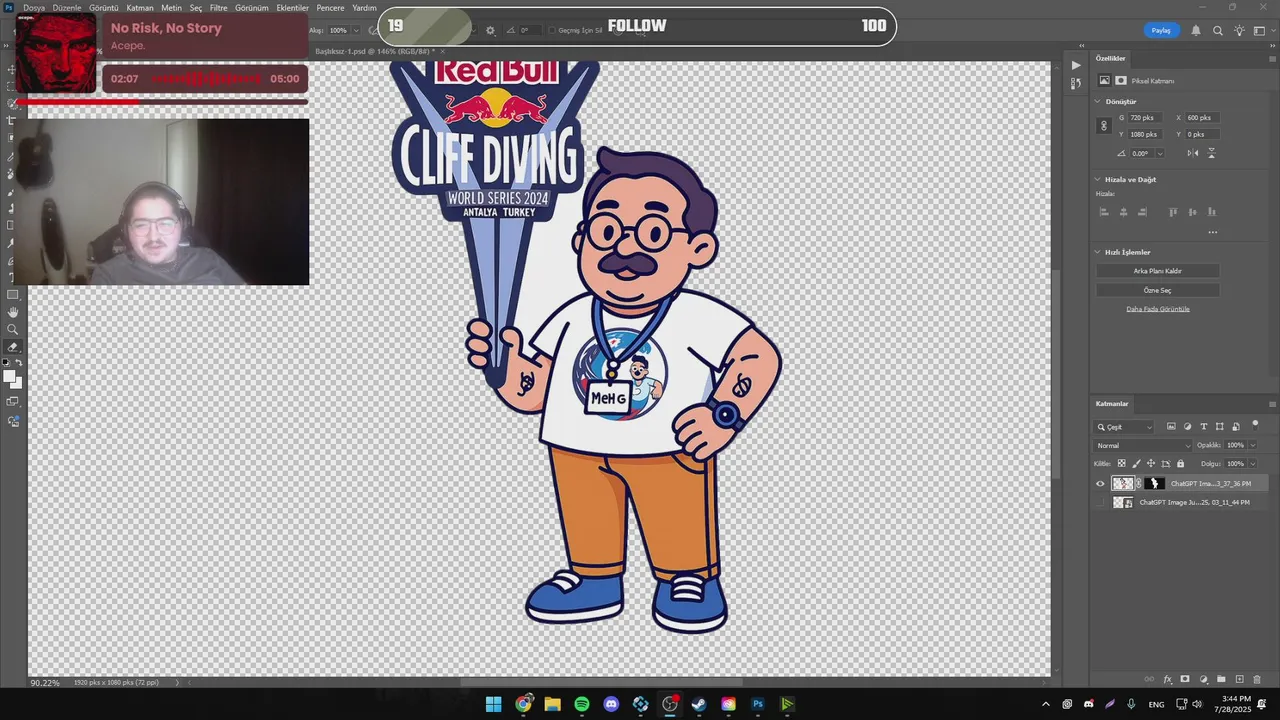
Task: Align left edges in Hizala section
Action: [1104, 212]
